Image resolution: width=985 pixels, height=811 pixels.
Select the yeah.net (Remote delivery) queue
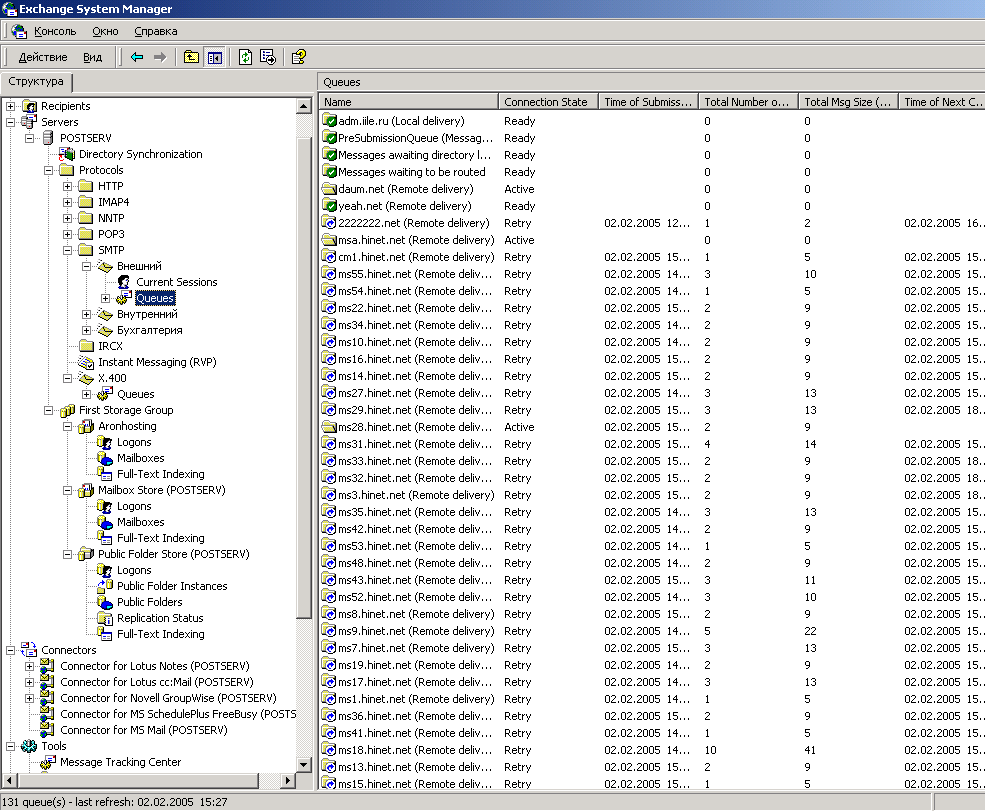coord(405,205)
